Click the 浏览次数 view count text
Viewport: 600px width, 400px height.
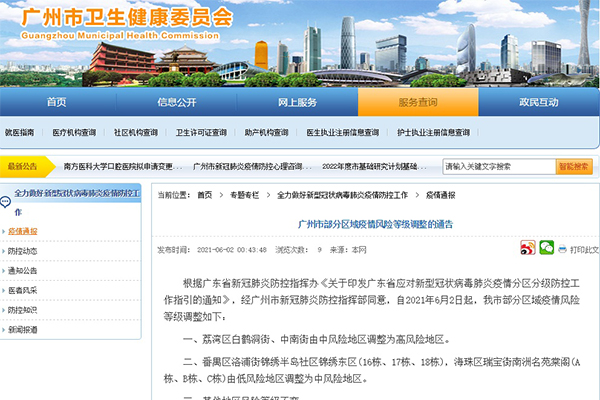tap(299, 250)
